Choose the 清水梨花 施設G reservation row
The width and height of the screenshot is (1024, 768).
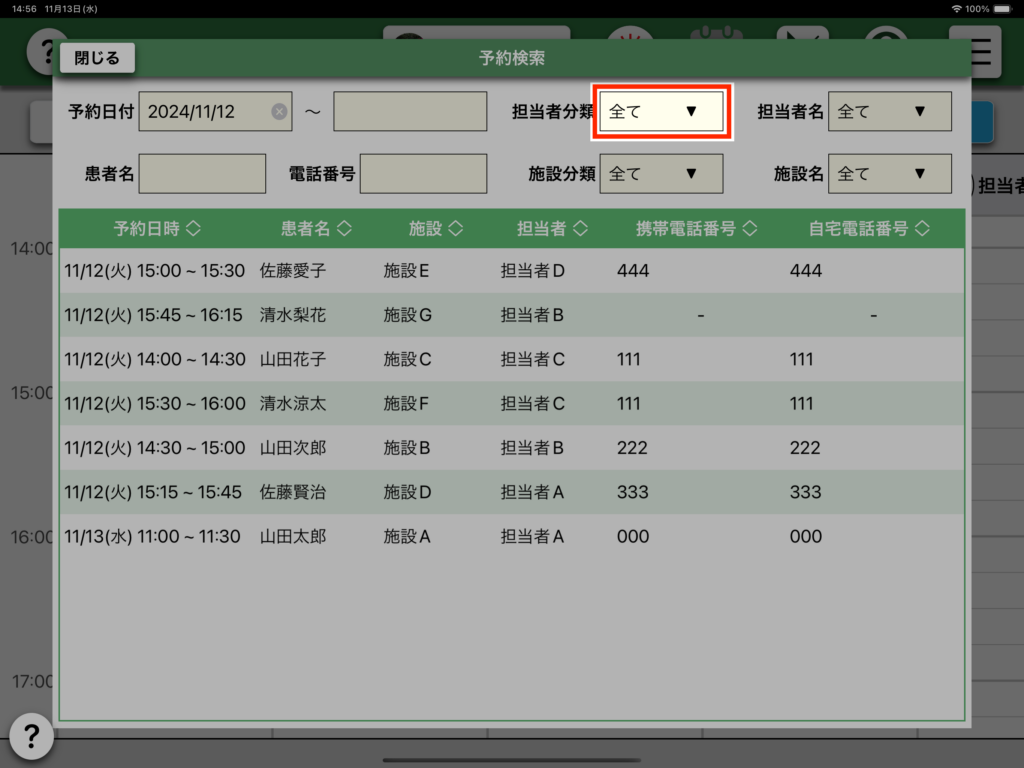511,315
